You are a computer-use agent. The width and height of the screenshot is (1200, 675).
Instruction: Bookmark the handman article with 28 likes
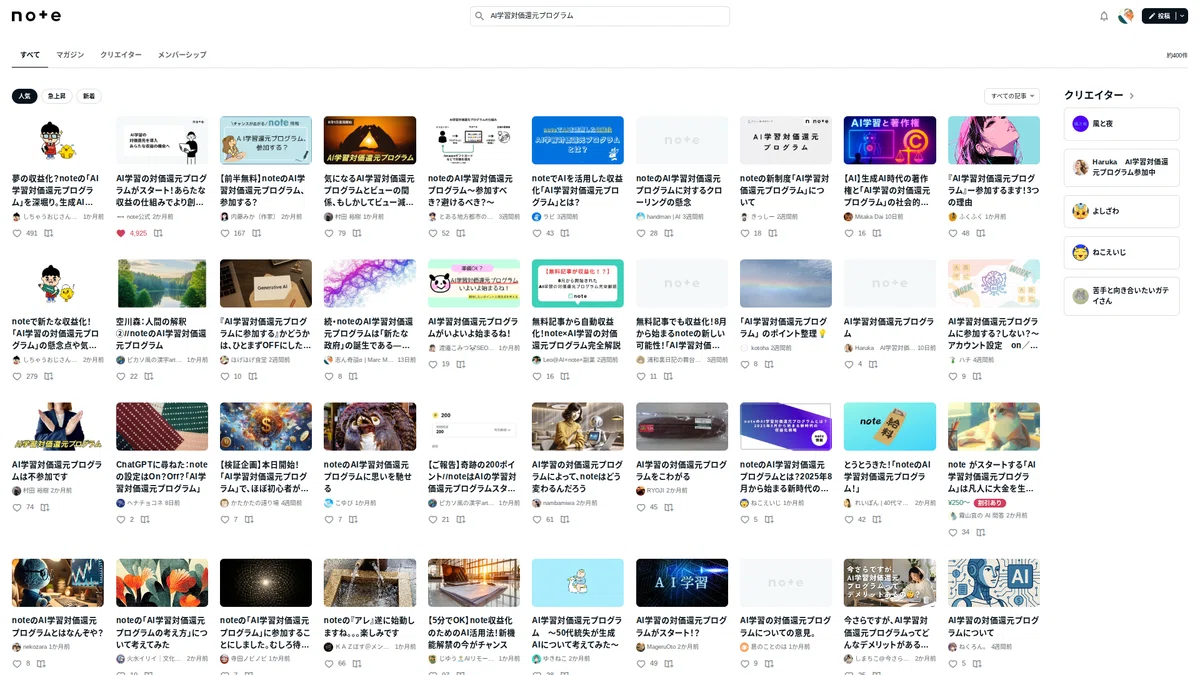click(669, 233)
